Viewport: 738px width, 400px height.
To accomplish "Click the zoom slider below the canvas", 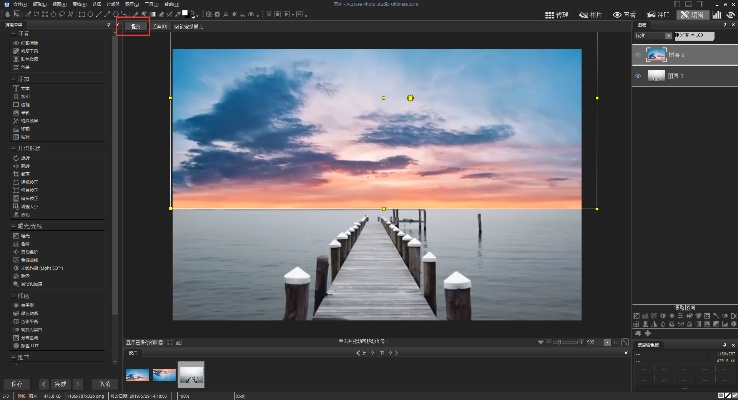I will (x=566, y=343).
